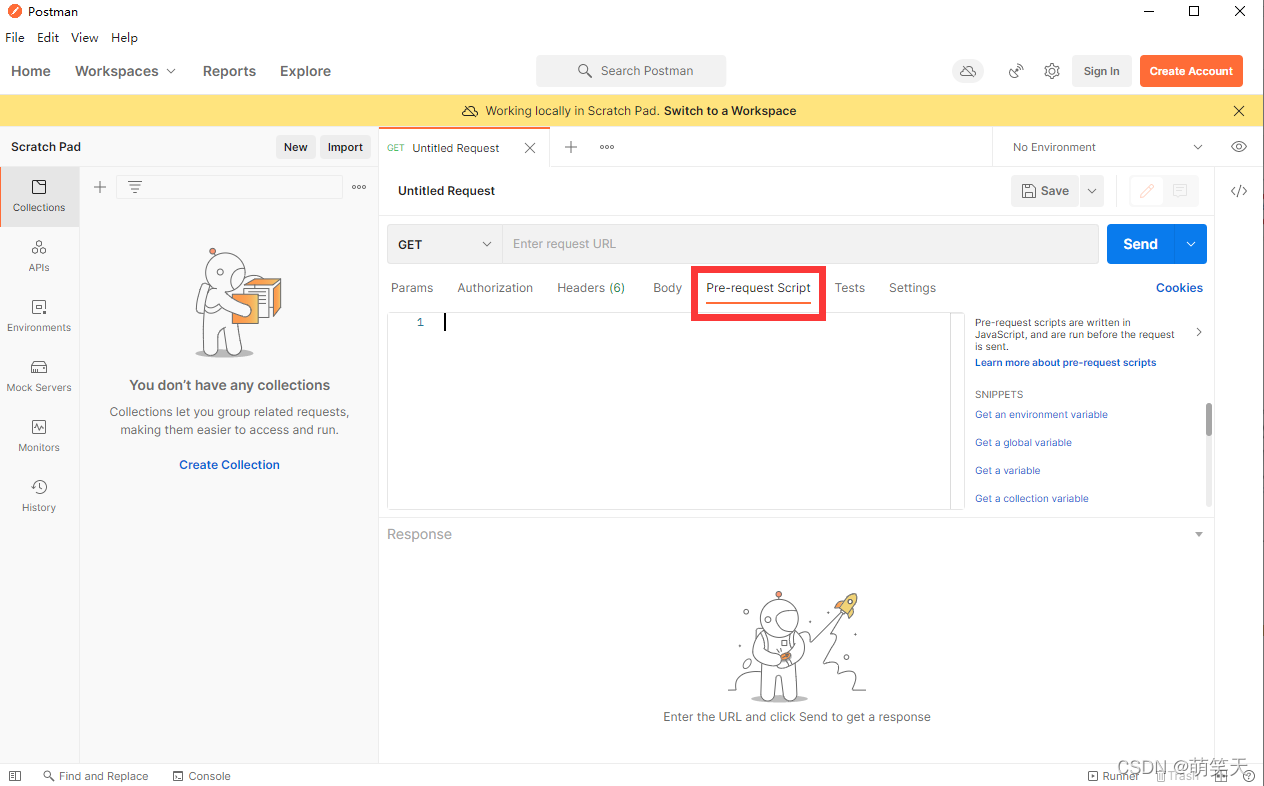The height and width of the screenshot is (786, 1264).
Task: Toggle sidebar icon in status bar
Action: click(15, 776)
